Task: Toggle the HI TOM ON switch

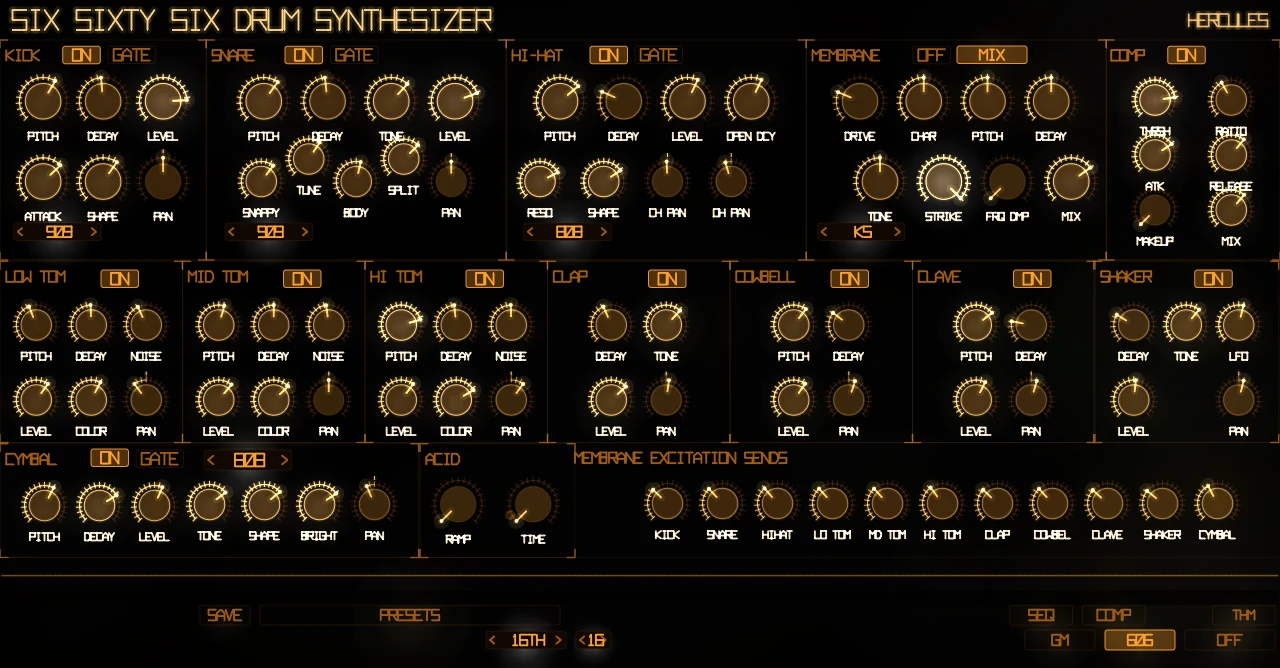Action: pos(484,278)
